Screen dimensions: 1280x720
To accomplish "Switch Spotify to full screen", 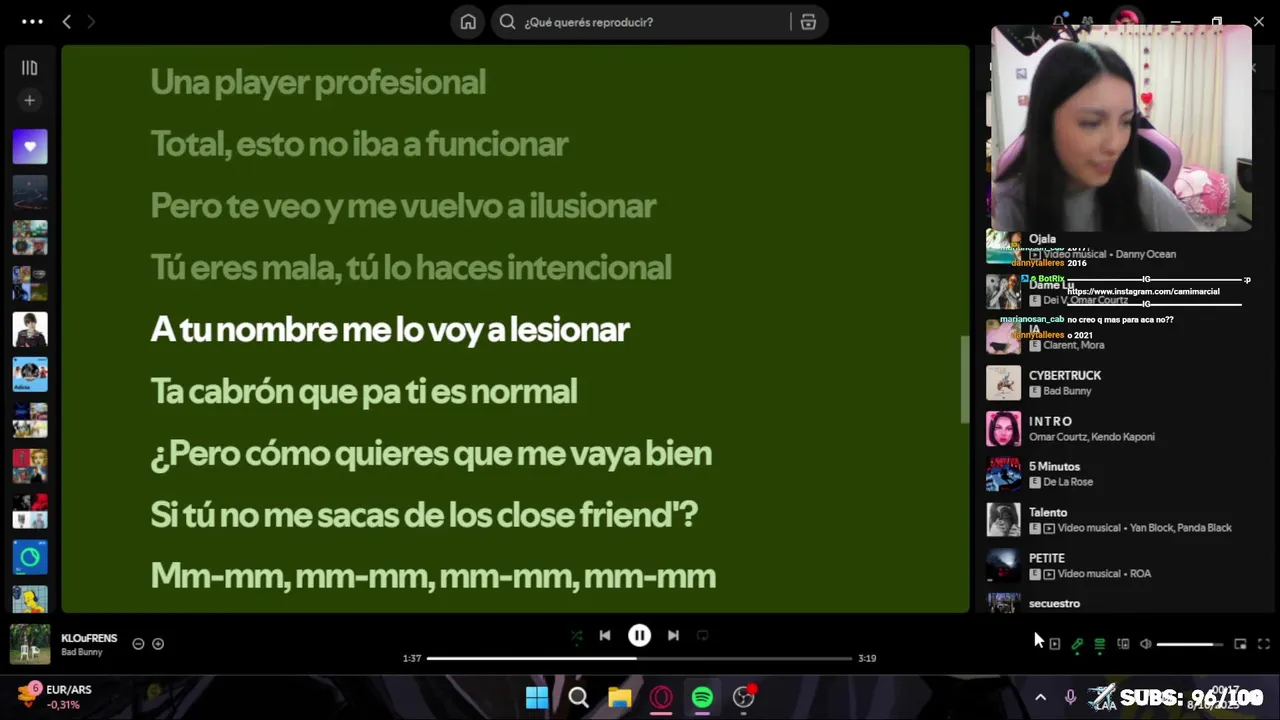I will point(1263,644).
